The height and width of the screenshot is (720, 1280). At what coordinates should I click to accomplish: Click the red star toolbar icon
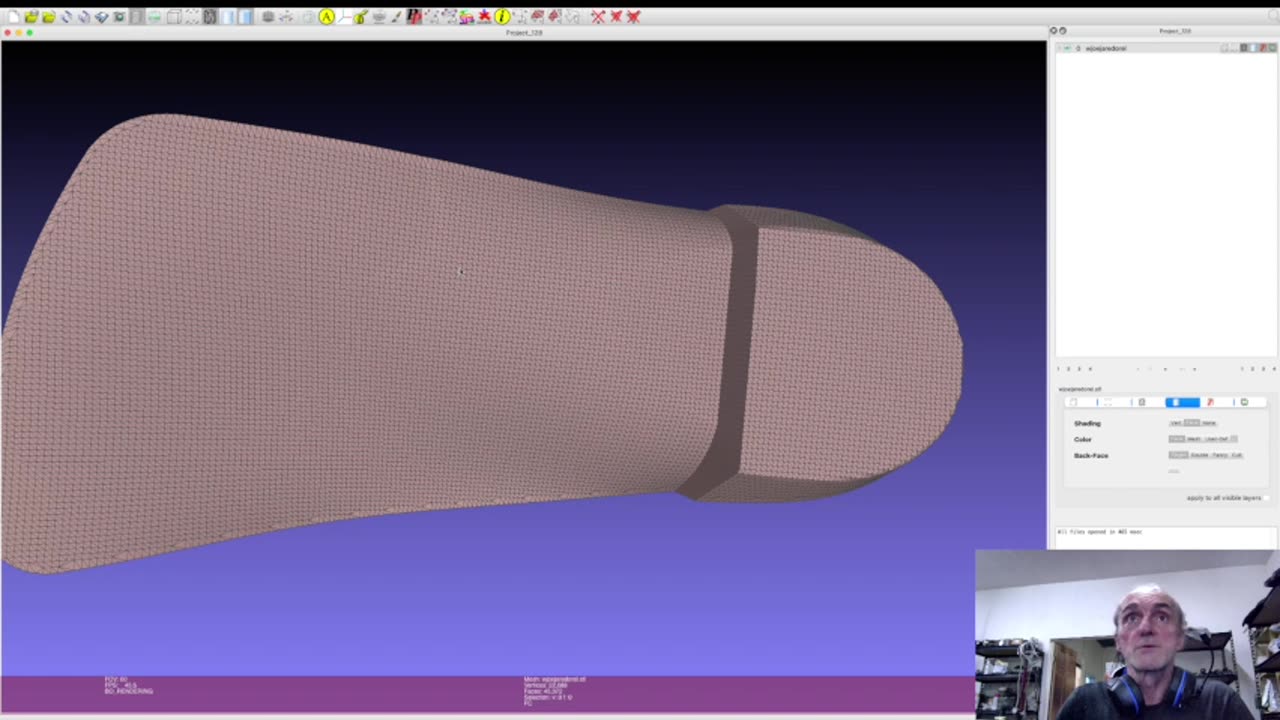click(484, 16)
